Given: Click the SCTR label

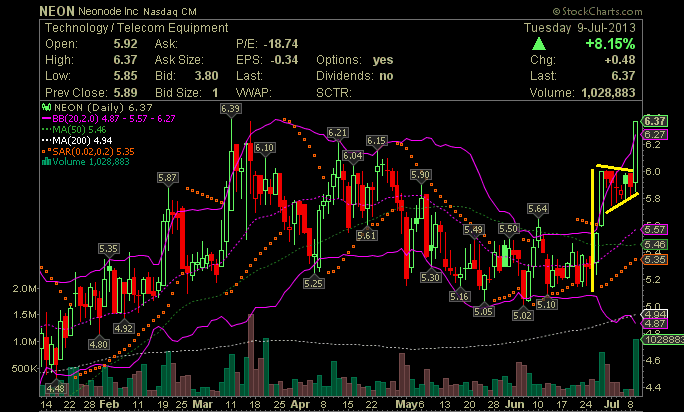Looking at the screenshot, I should pyautogui.click(x=334, y=93).
